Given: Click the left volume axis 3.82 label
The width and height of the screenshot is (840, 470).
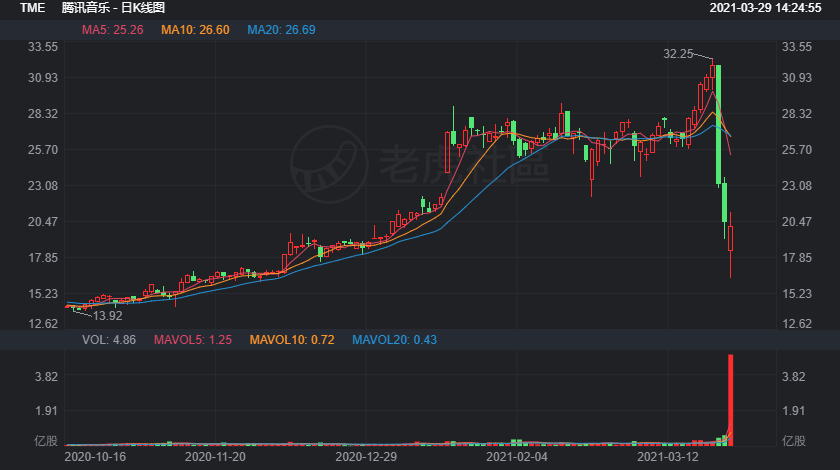Looking at the screenshot, I should (46, 377).
